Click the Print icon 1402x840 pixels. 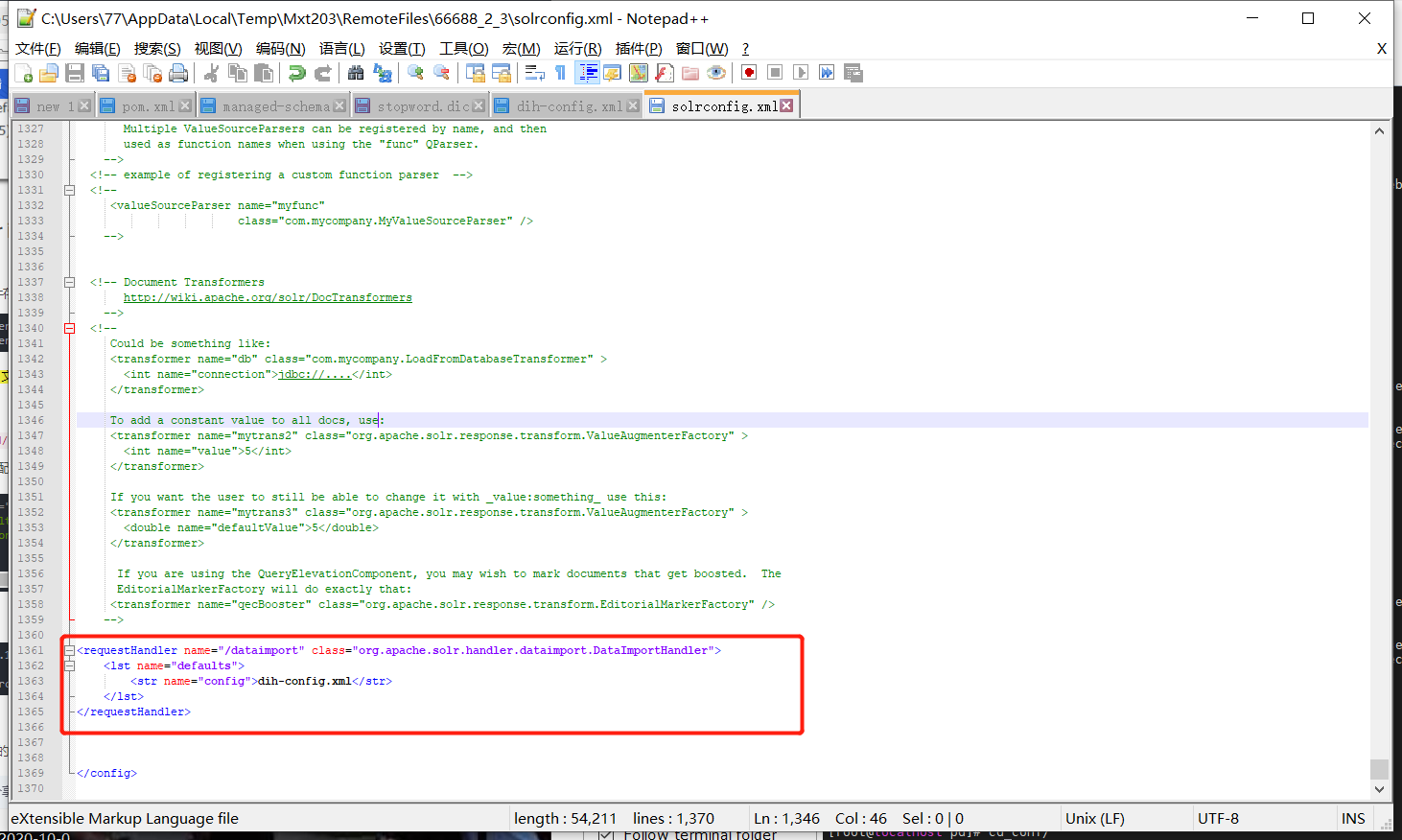point(178,73)
